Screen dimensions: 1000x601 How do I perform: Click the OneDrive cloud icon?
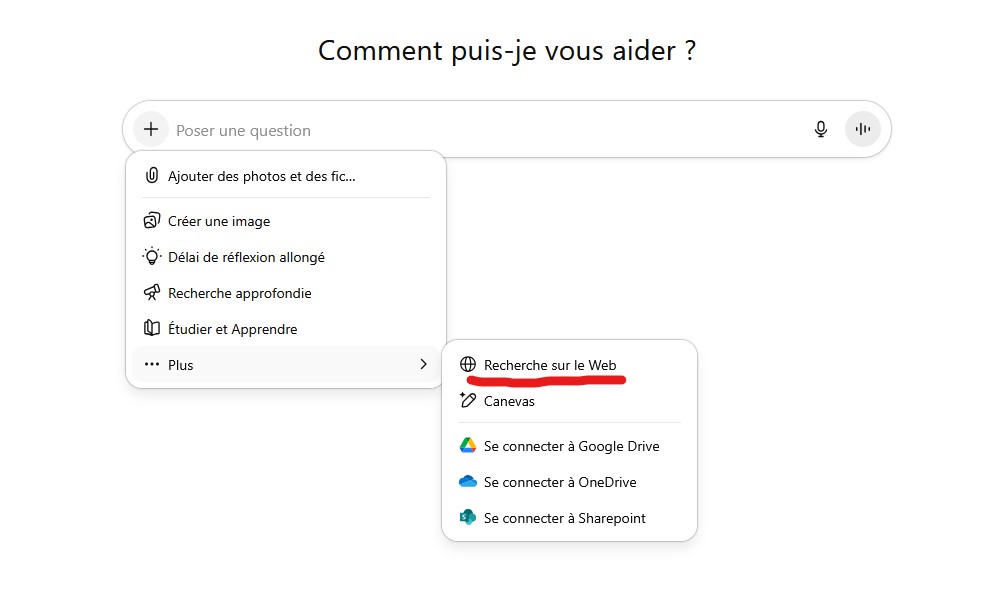click(467, 482)
